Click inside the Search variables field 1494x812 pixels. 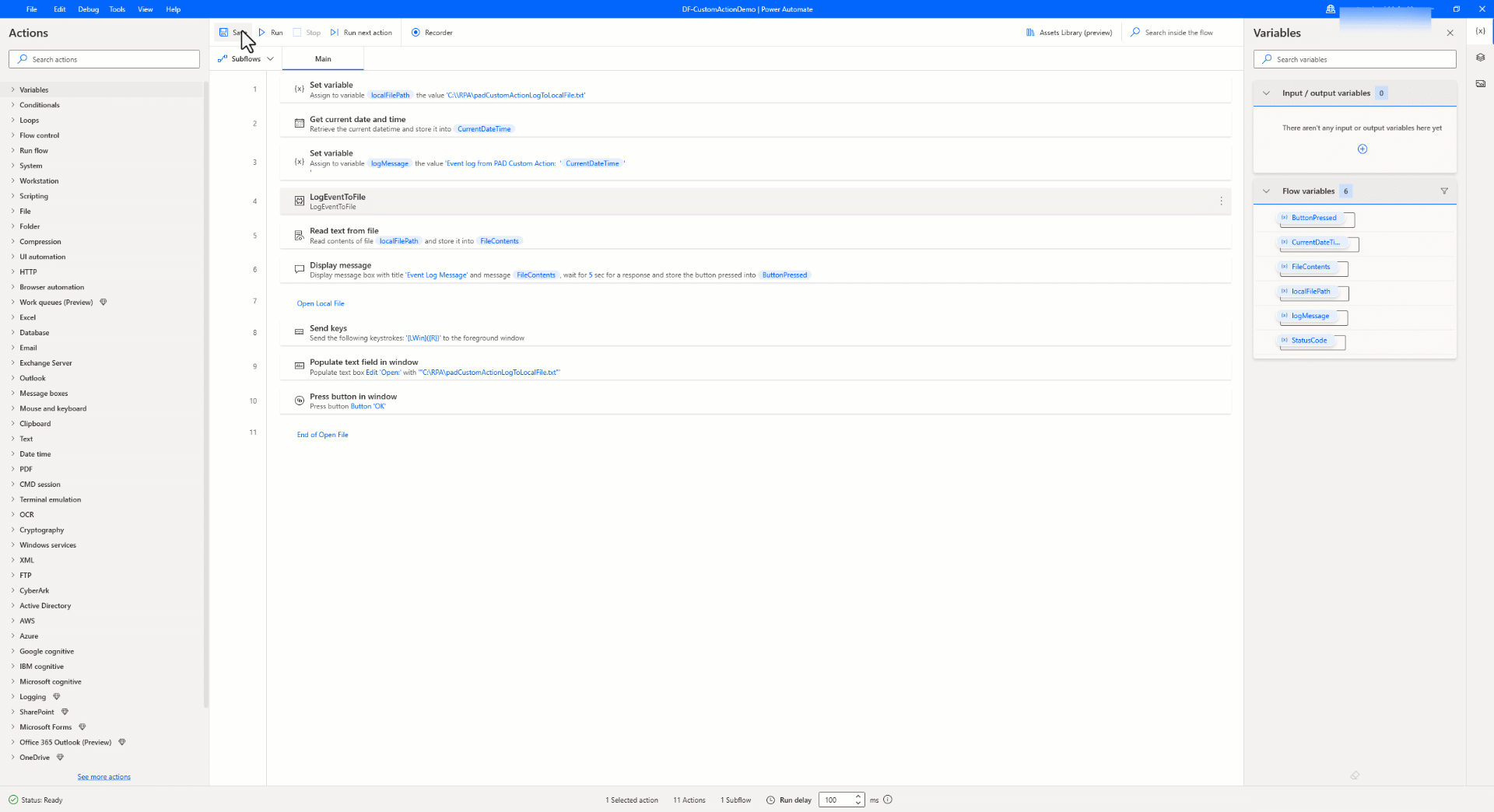[x=1354, y=58]
